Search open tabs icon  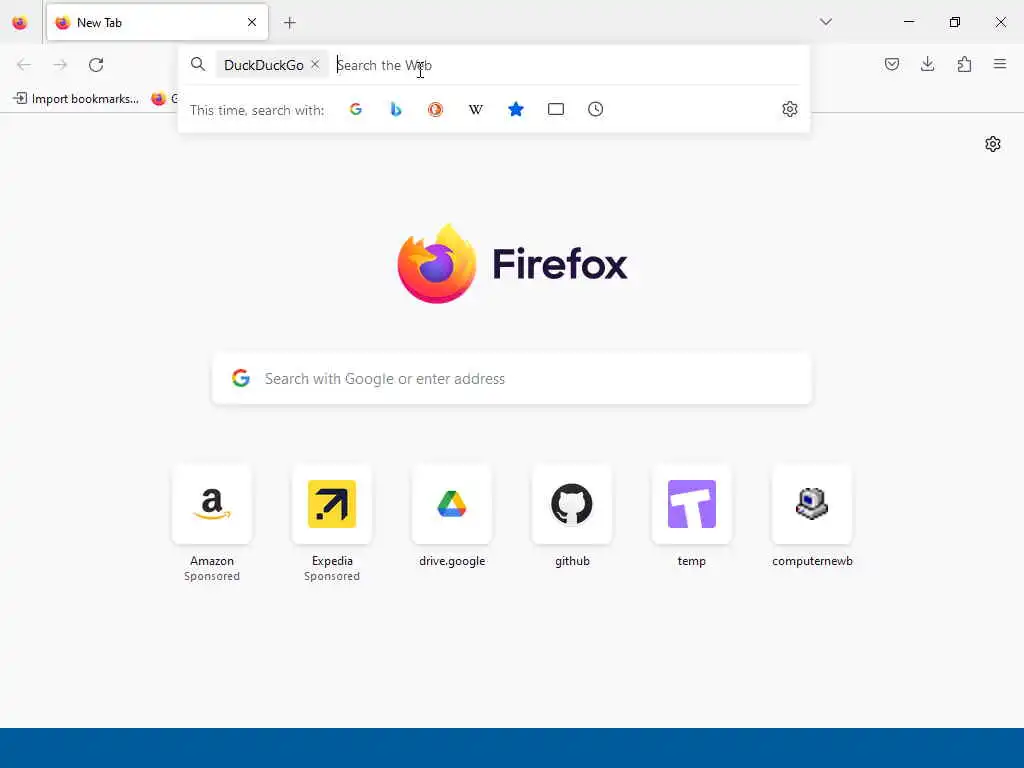[556, 110]
